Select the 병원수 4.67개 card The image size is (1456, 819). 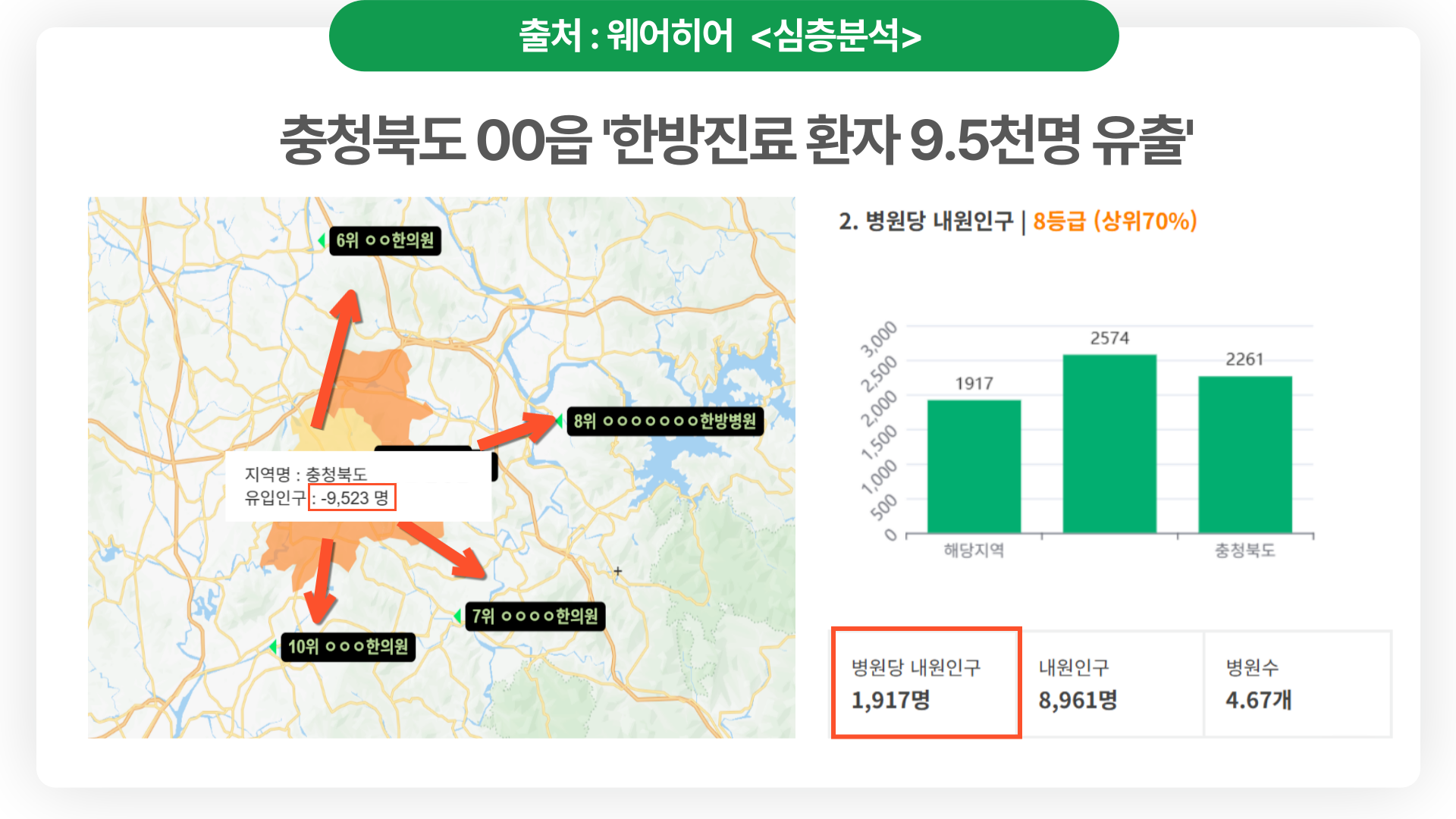(x=1298, y=682)
